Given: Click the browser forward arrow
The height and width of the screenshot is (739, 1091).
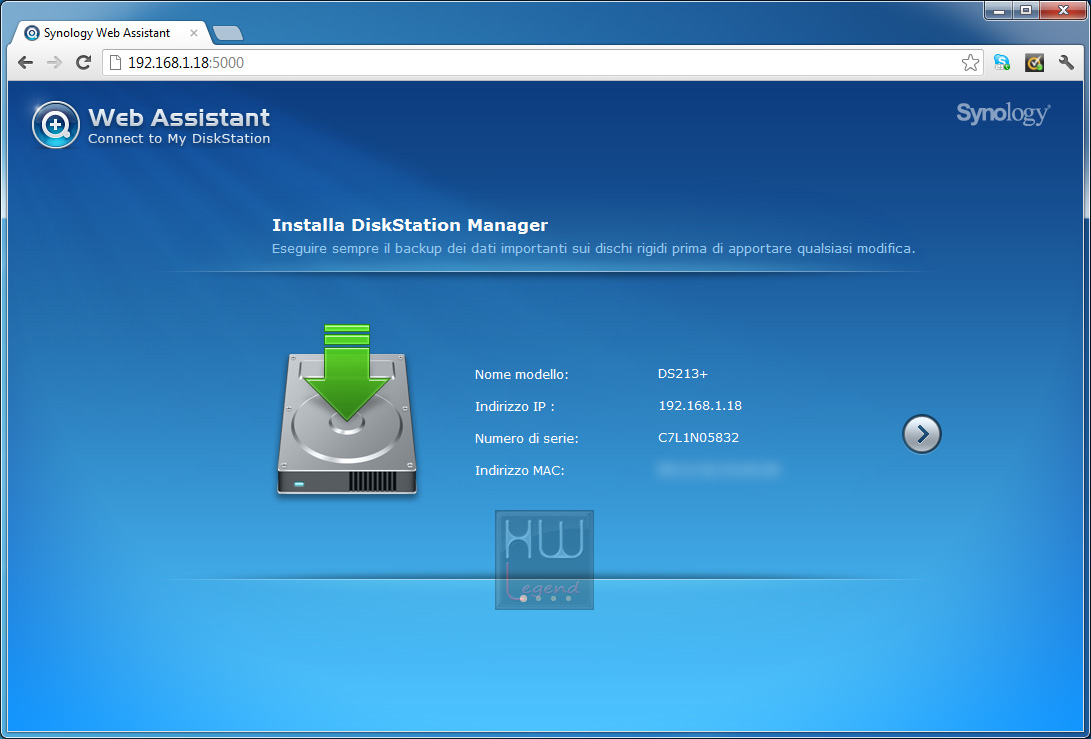Looking at the screenshot, I should [54, 63].
